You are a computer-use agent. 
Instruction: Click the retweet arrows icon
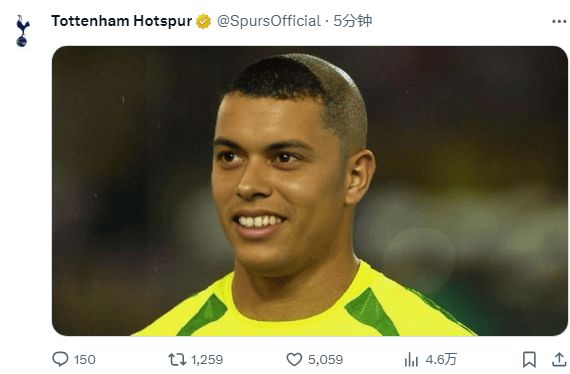[x=177, y=359]
